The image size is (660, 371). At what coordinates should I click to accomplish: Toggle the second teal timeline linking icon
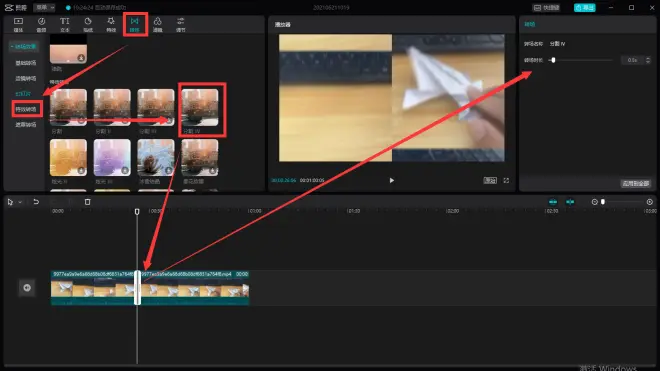[570, 202]
